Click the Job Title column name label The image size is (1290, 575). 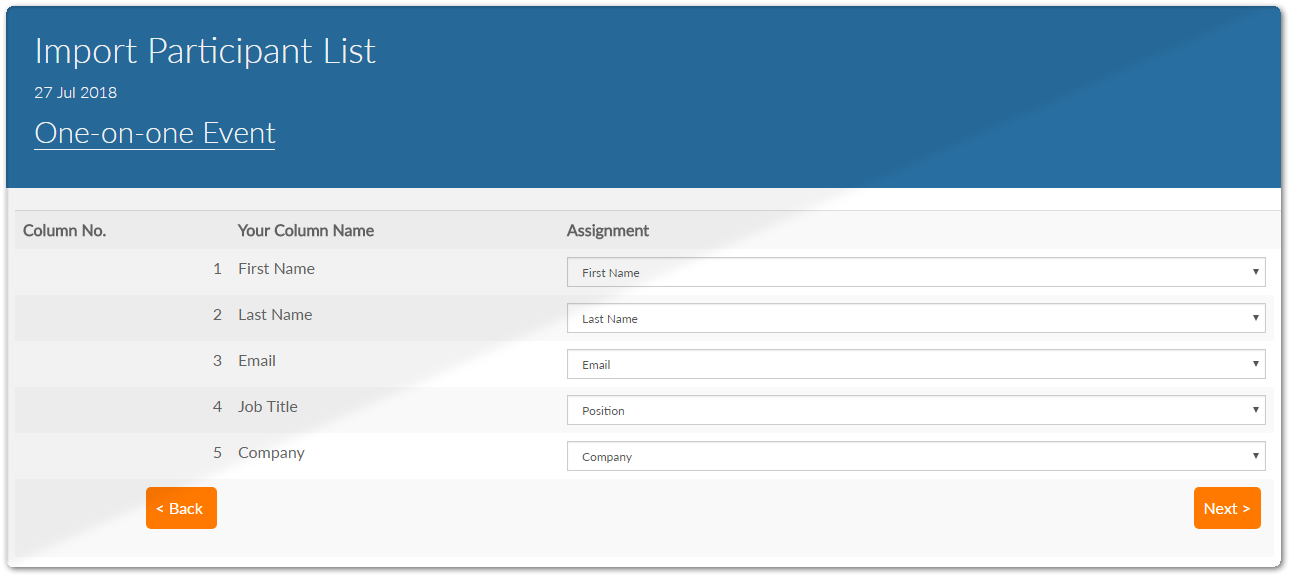click(267, 407)
